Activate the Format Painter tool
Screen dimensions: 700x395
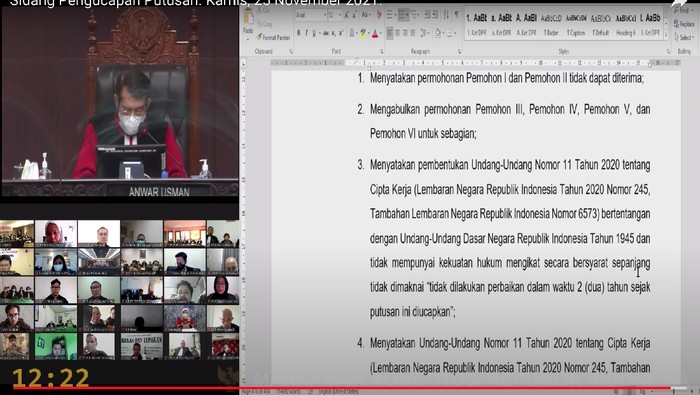coord(273,37)
